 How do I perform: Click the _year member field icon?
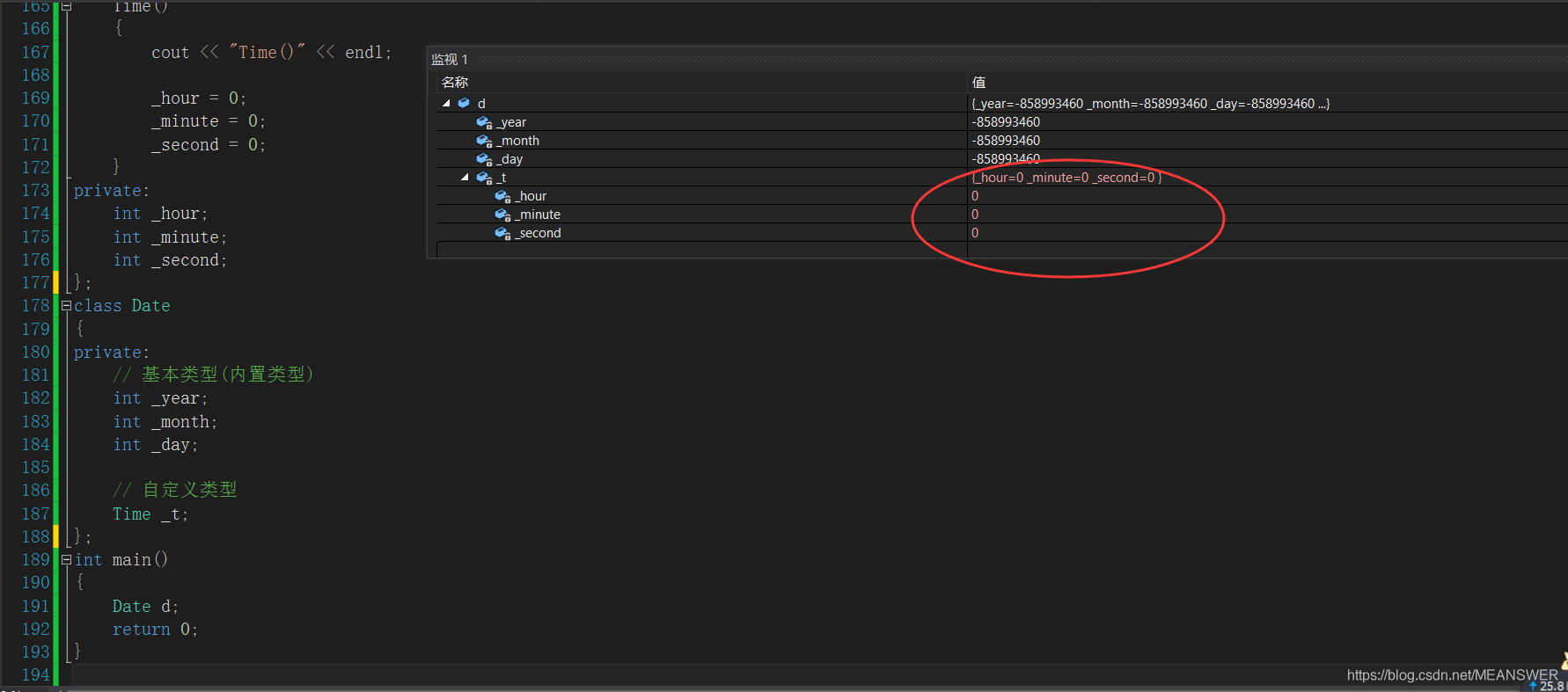point(484,122)
